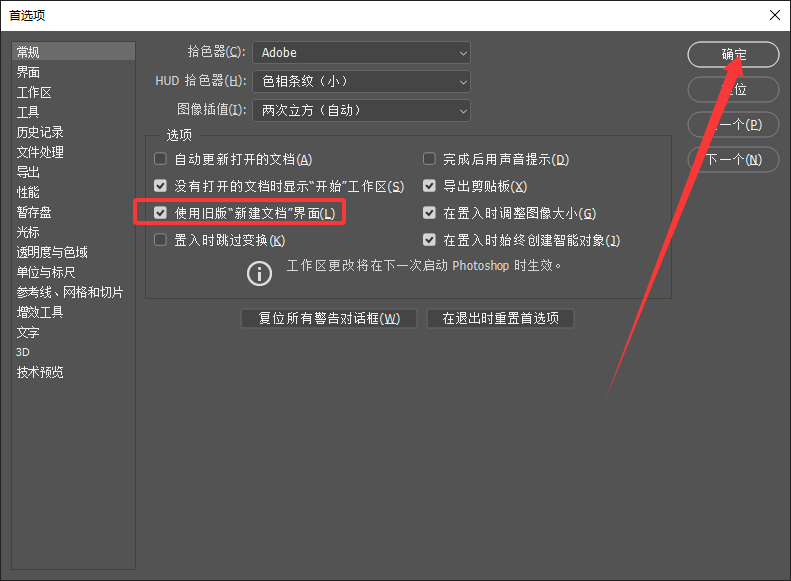Select 常规 category in sidebar

pos(74,52)
